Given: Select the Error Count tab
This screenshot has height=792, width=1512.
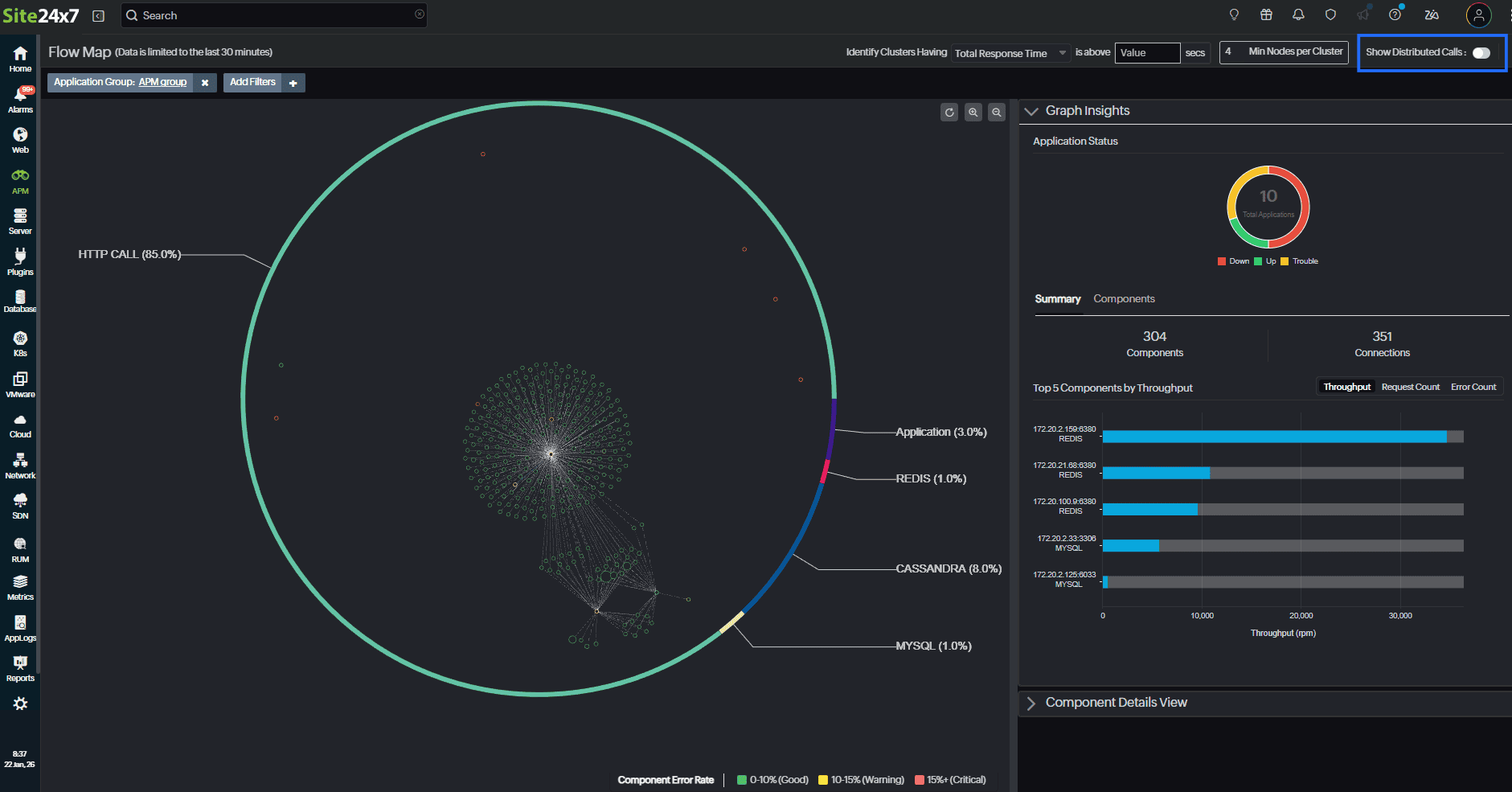Looking at the screenshot, I should (x=1473, y=387).
